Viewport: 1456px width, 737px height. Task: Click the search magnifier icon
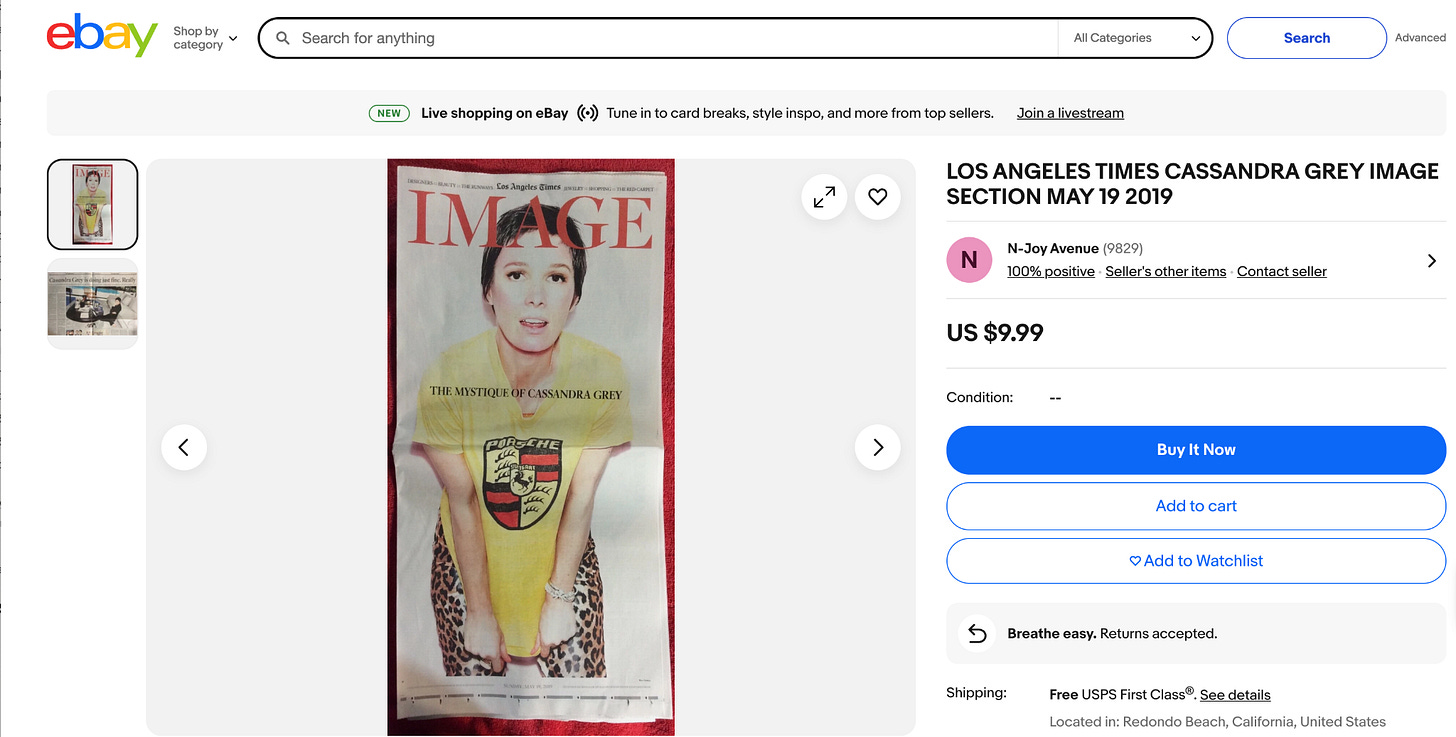click(283, 38)
